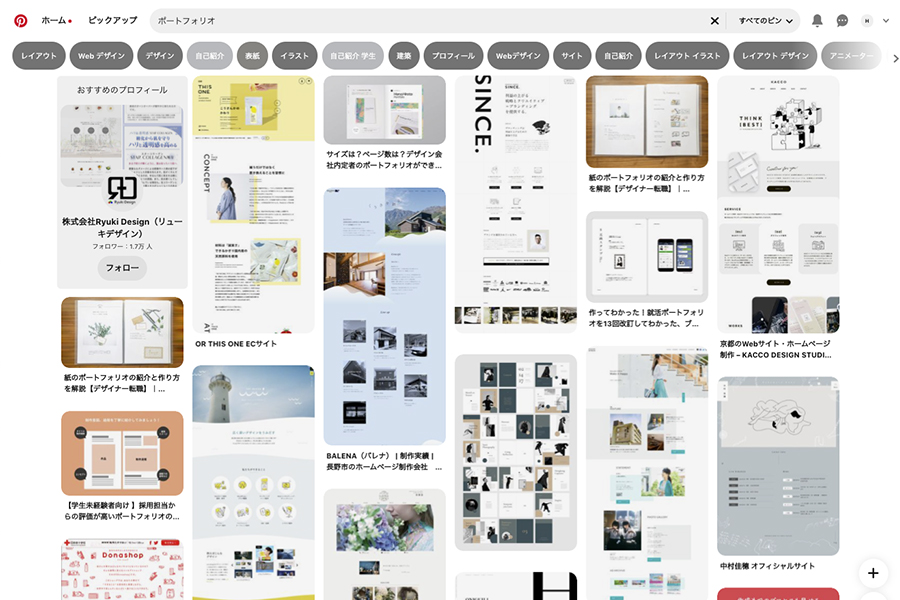Screen dimensions: 900x600
Task: Click the floating plus create button
Action: click(874, 573)
